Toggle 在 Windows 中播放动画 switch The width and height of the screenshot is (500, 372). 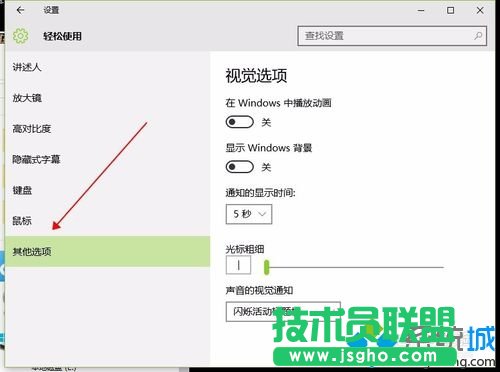click(239, 122)
